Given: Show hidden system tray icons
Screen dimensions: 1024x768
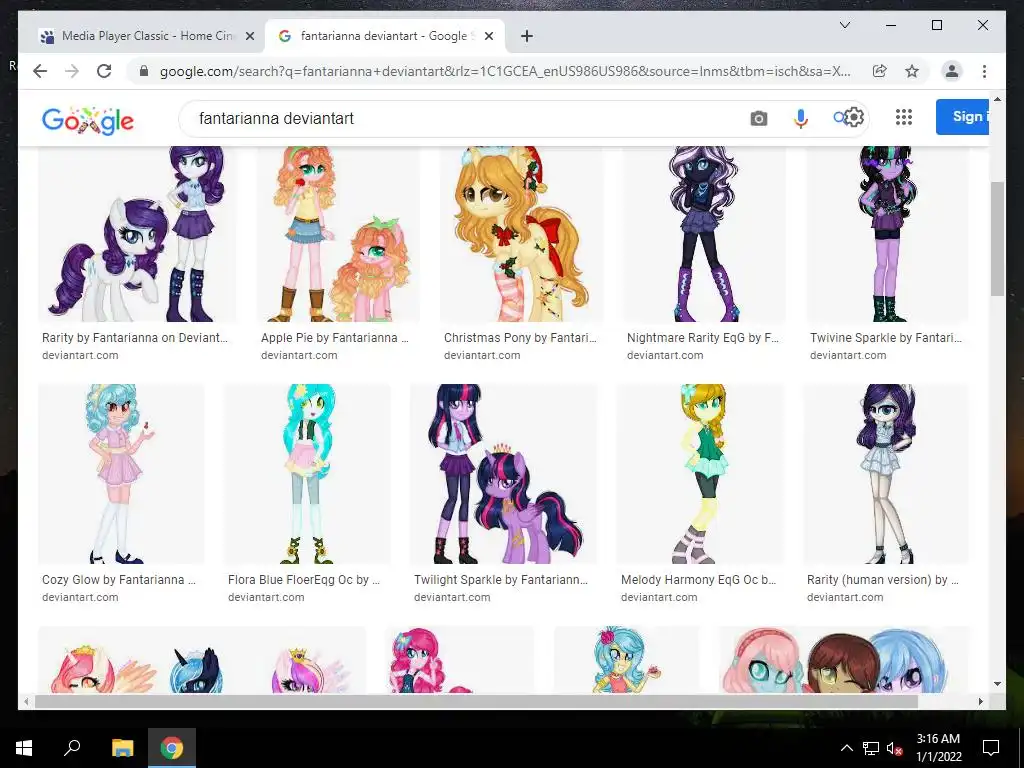Looking at the screenshot, I should [846, 748].
